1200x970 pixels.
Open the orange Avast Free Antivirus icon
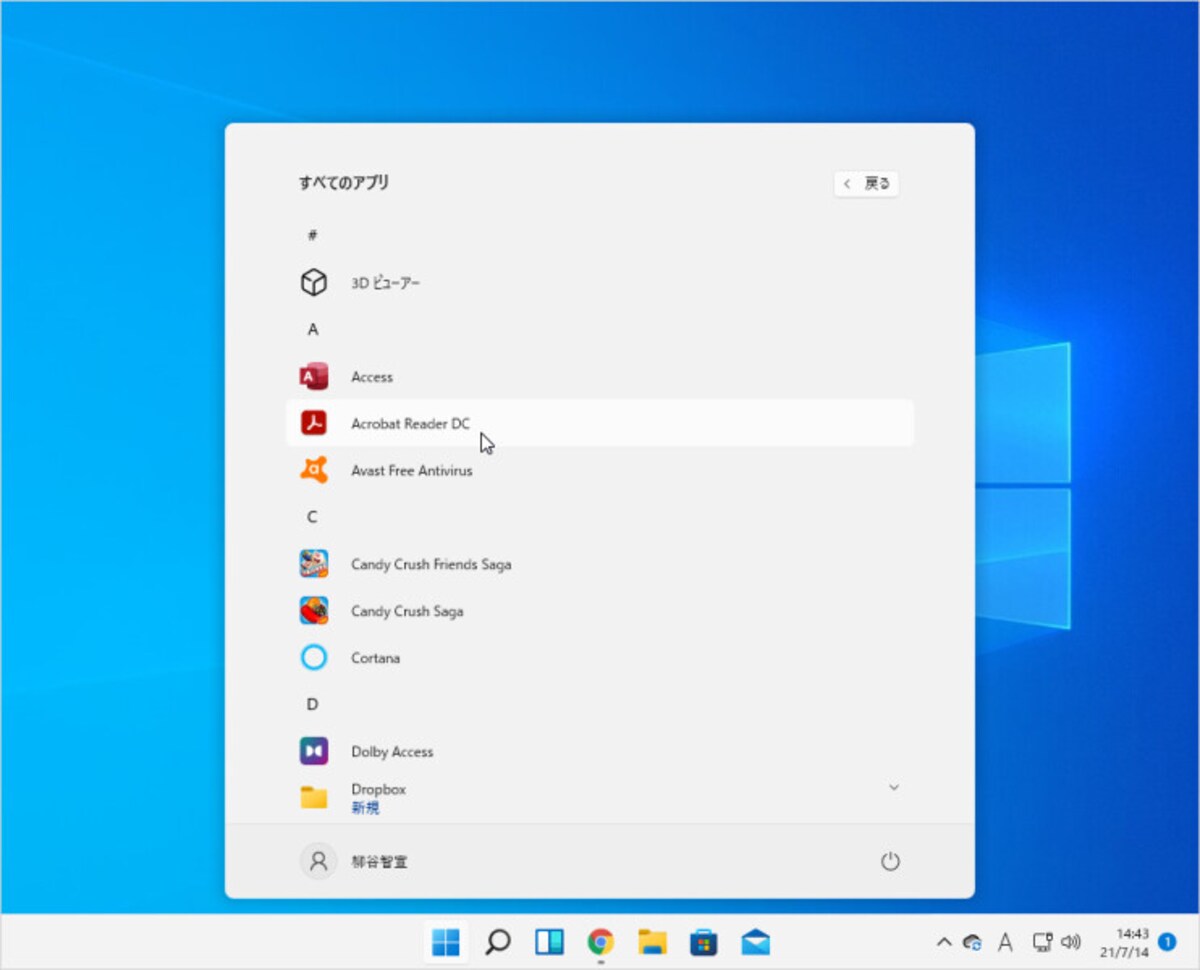[314, 470]
